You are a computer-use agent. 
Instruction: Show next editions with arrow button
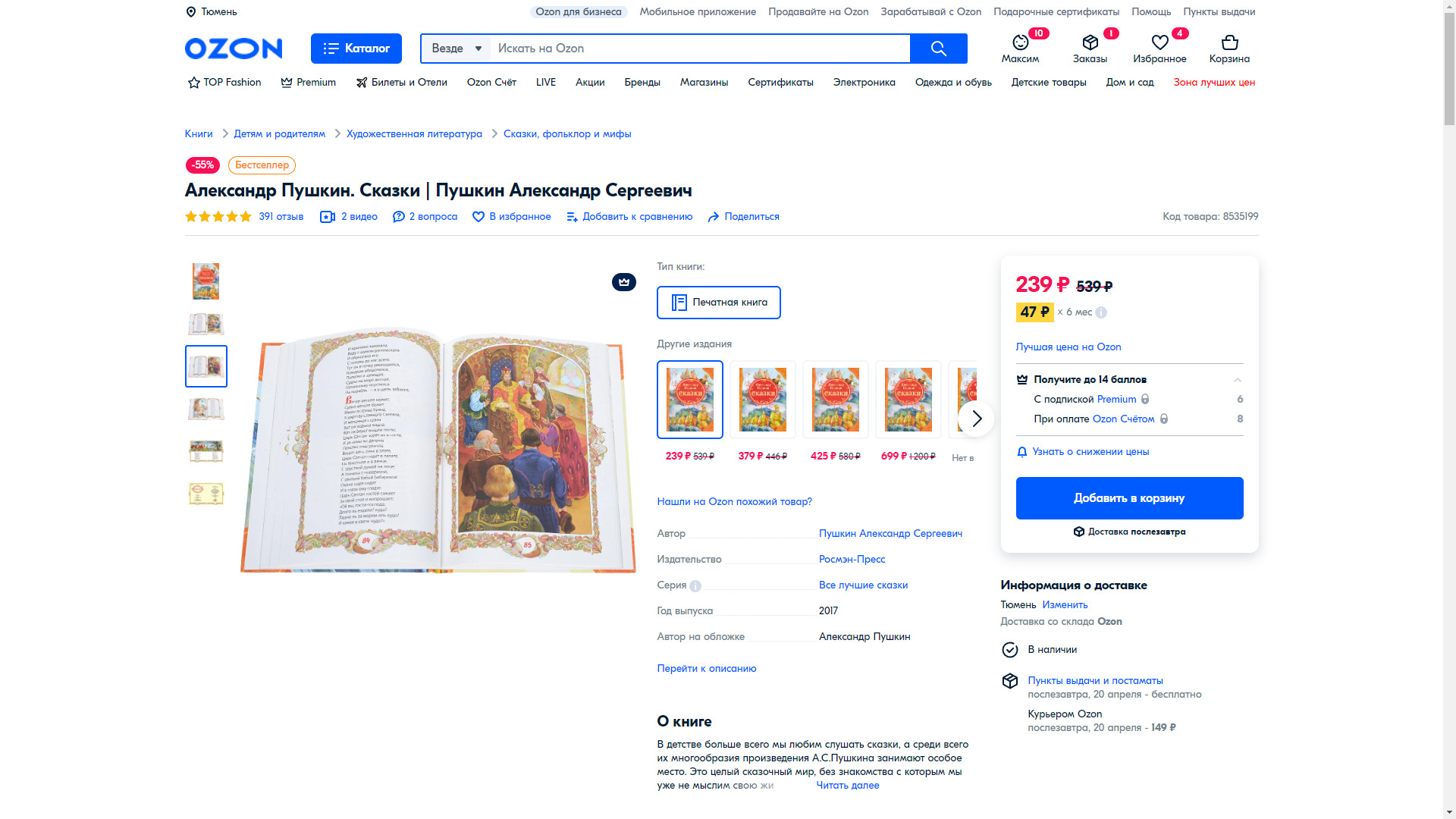coord(976,419)
